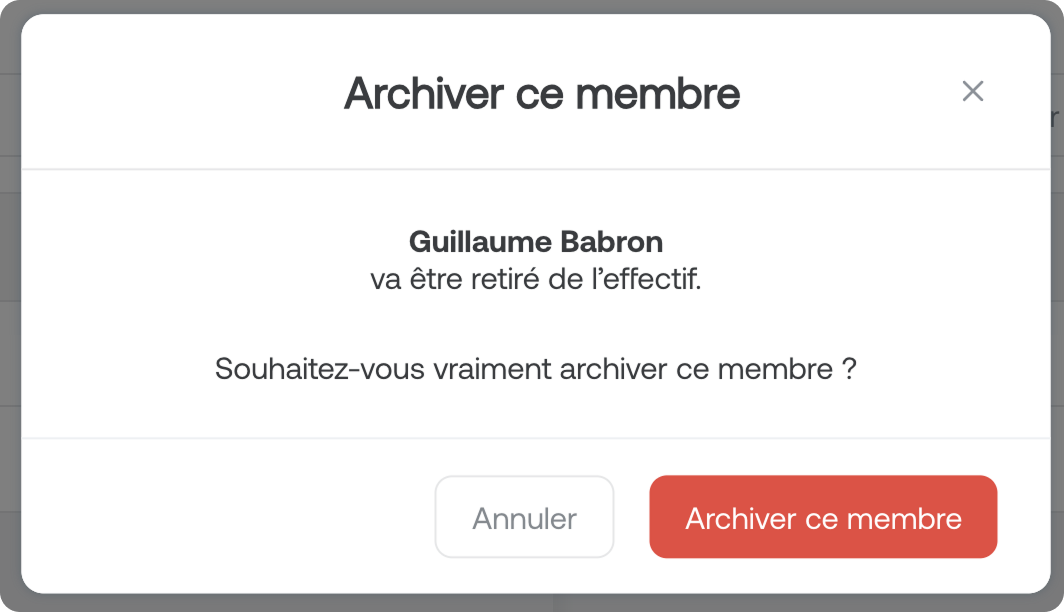The height and width of the screenshot is (612, 1064).
Task: Click the empty footer area left of Annuler
Action: click(x=220, y=517)
